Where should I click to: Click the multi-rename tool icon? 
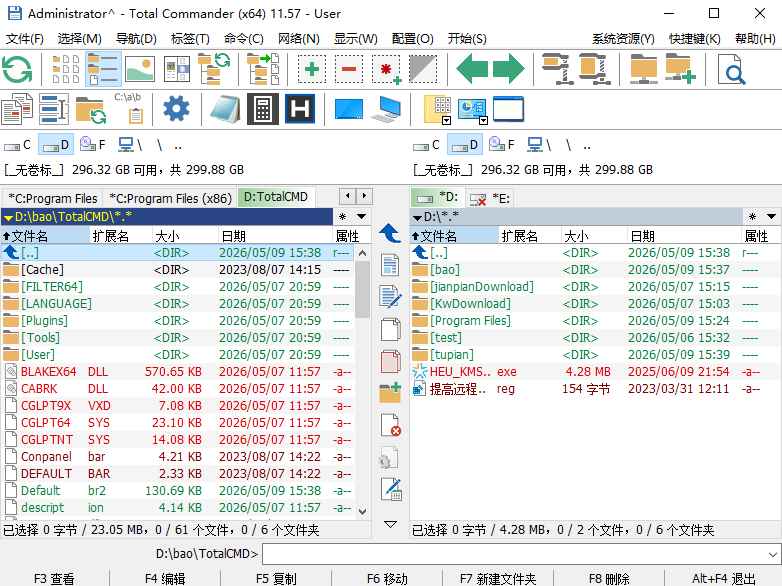(x=54, y=109)
